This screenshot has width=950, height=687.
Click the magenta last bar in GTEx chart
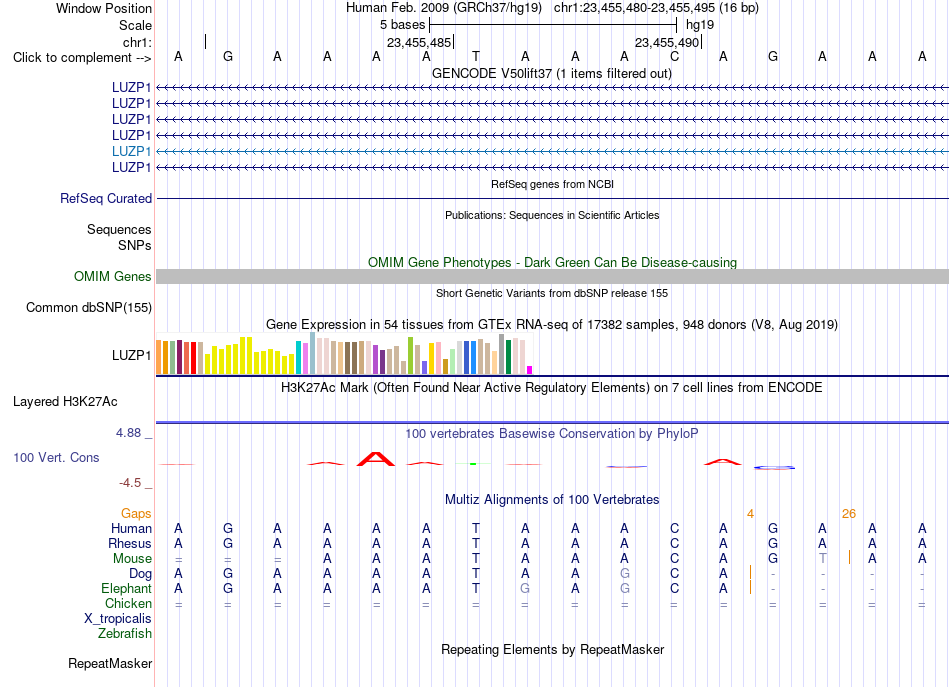[x=530, y=370]
